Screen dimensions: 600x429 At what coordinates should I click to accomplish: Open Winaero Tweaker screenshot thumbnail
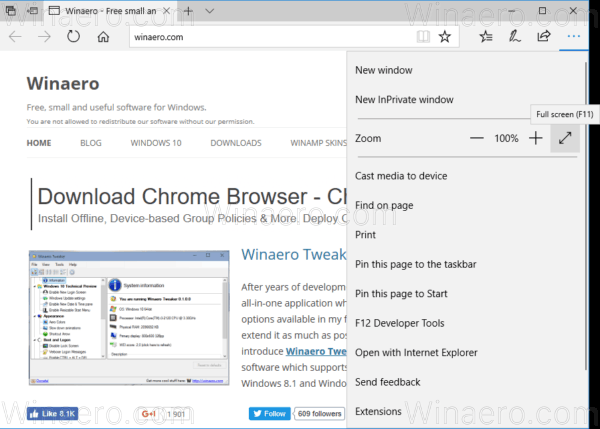[x=129, y=318]
